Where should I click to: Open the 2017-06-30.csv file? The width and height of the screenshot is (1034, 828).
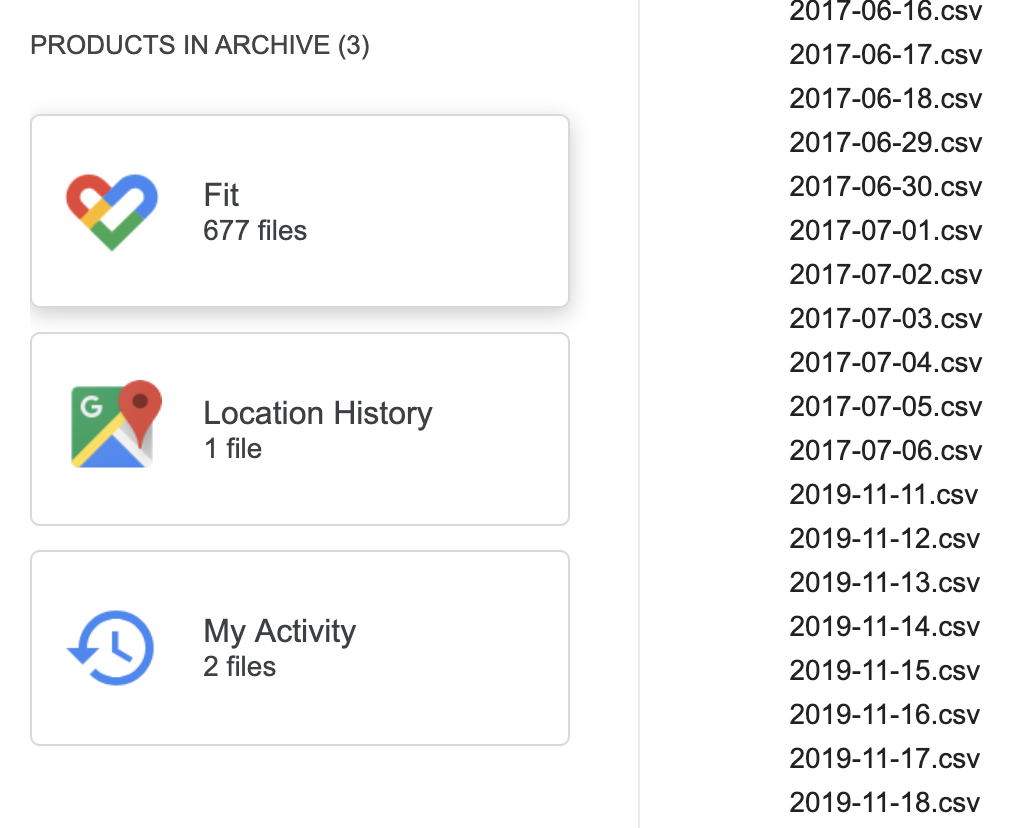tap(885, 186)
